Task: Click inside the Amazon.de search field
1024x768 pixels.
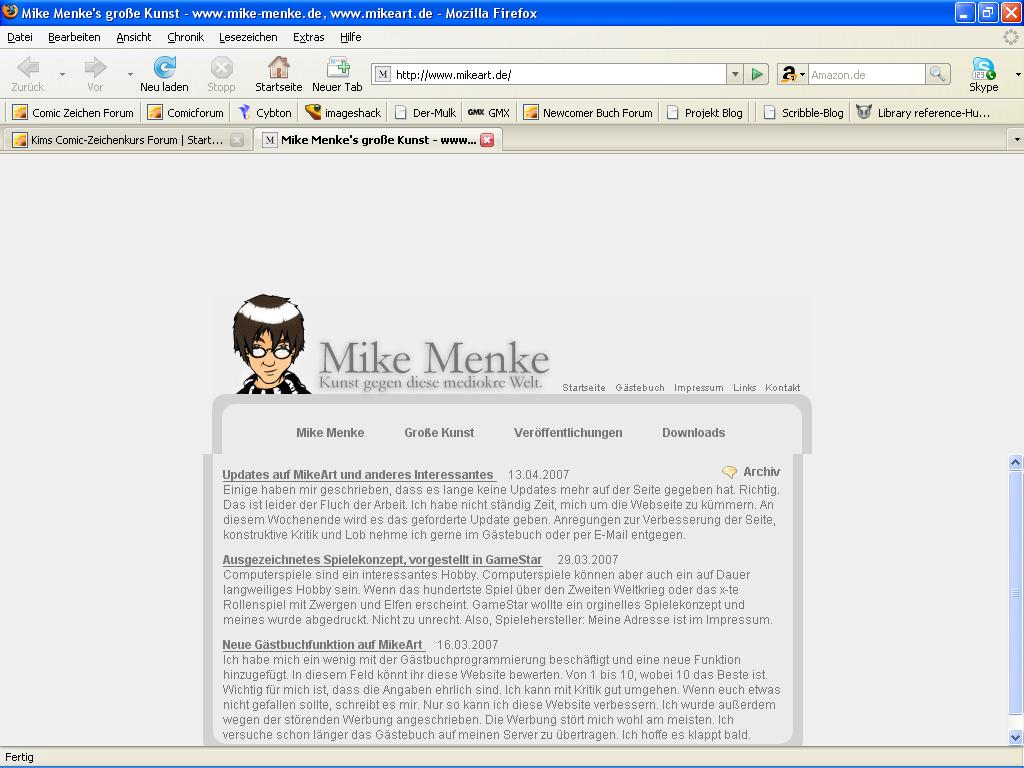Action: tap(865, 75)
